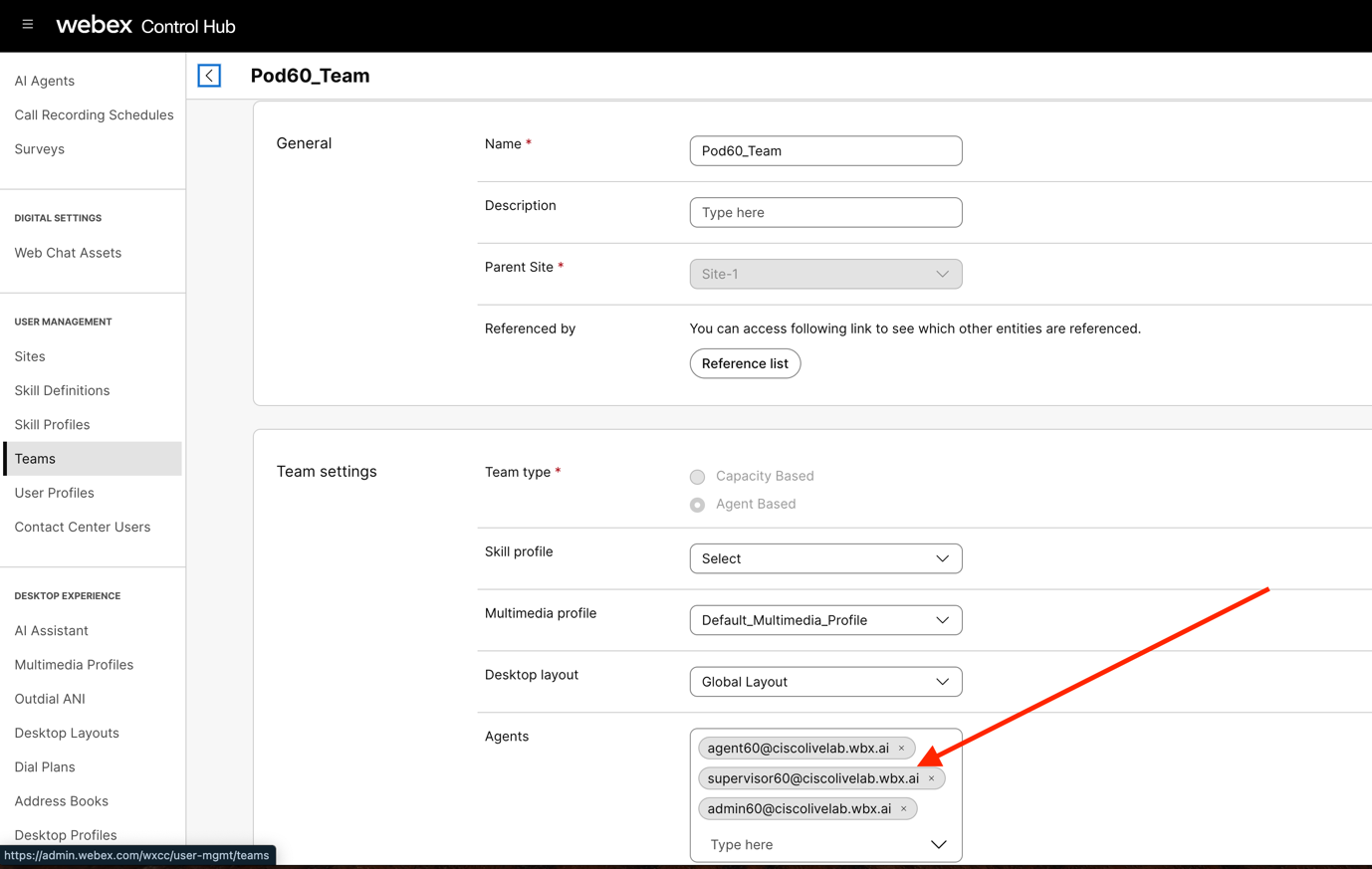Click the Reference list button
Image resolution: width=1372 pixels, height=869 pixels.
(x=745, y=363)
